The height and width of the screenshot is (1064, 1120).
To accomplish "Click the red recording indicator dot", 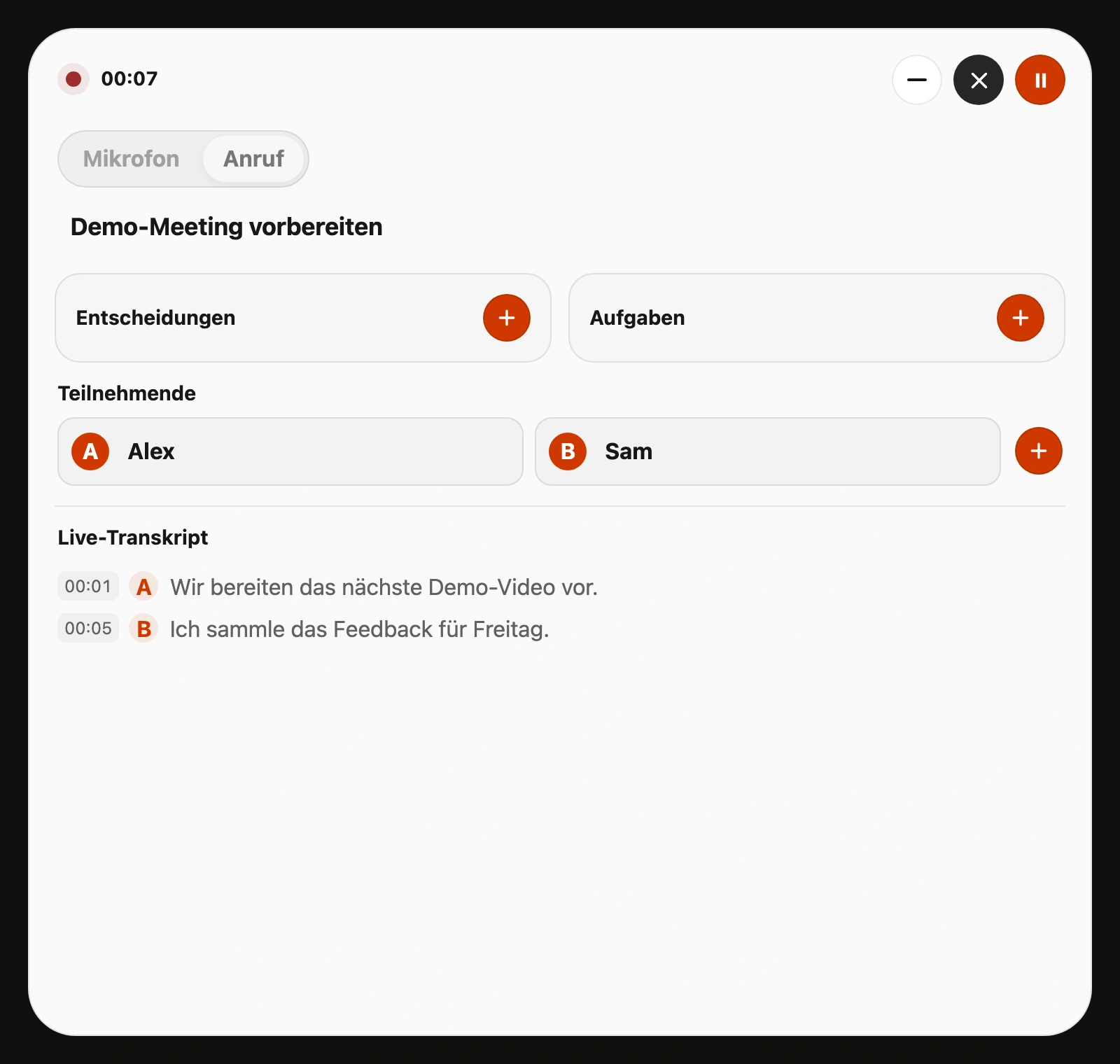I will (73, 79).
